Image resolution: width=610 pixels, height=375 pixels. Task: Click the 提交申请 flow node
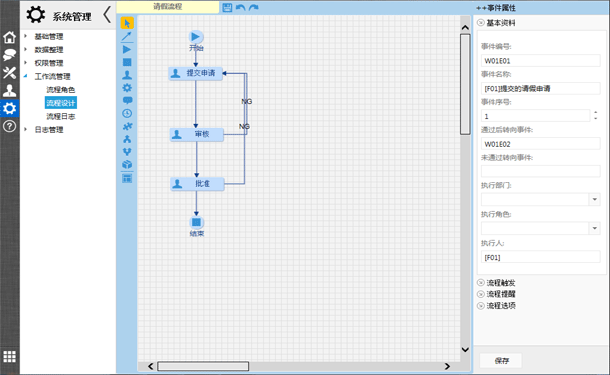[x=196, y=73]
